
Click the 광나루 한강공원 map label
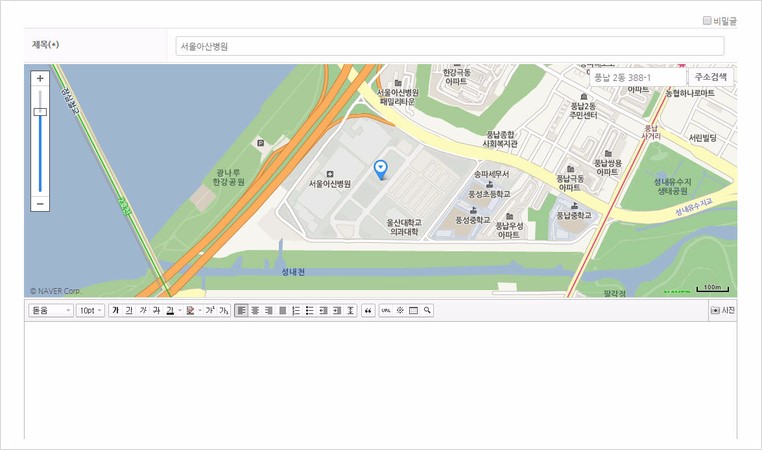pos(228,177)
